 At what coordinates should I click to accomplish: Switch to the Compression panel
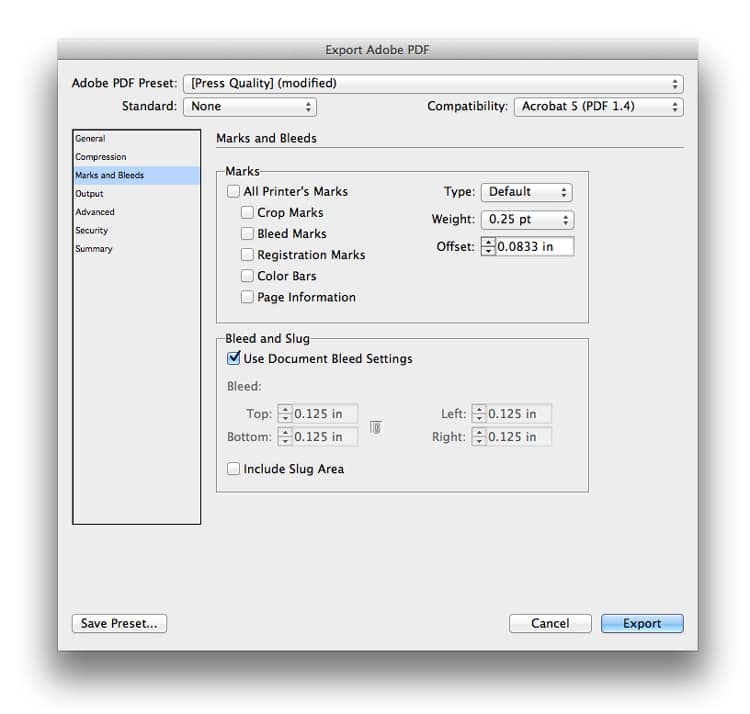pos(136,157)
